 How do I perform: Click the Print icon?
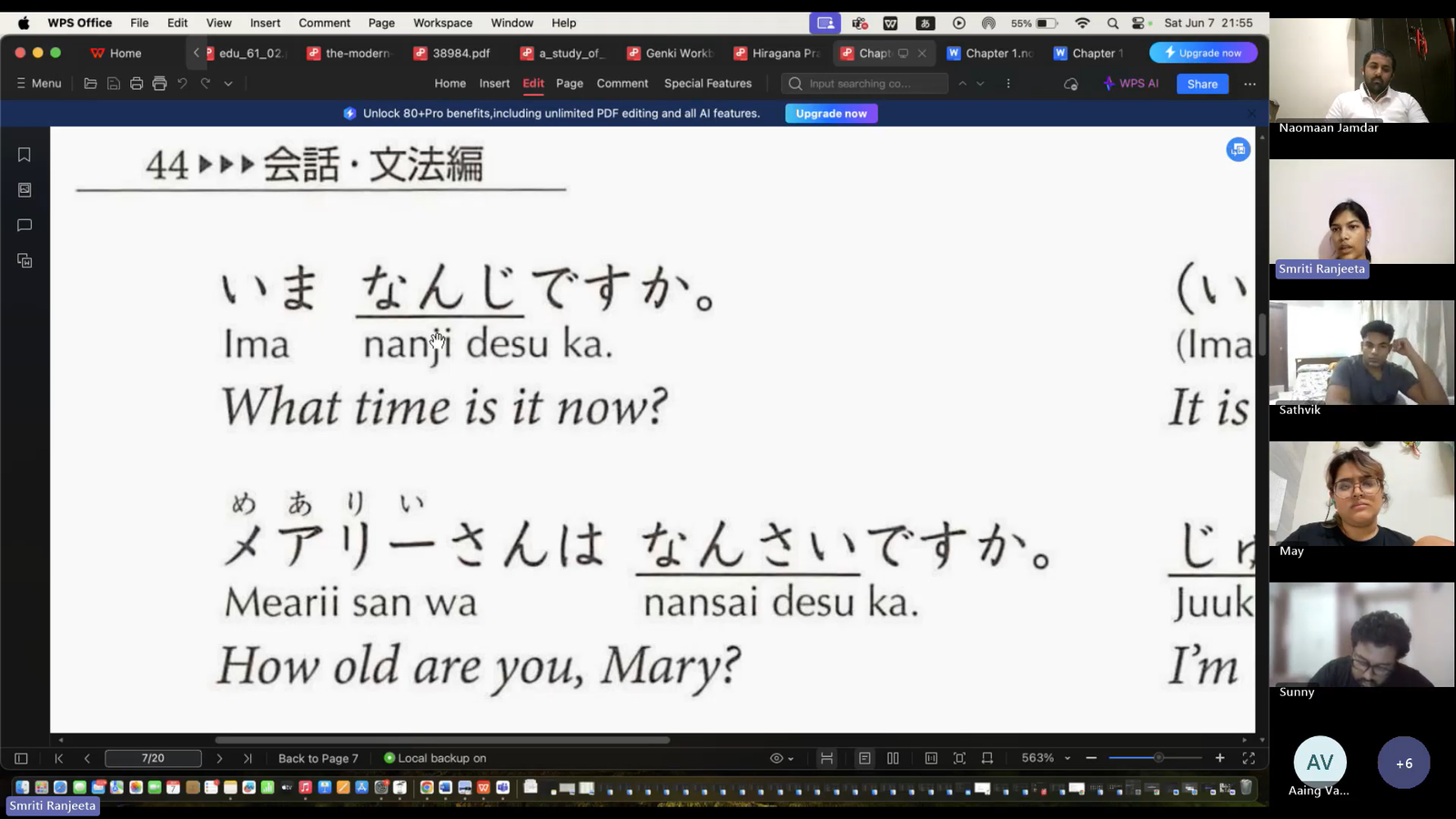[136, 84]
